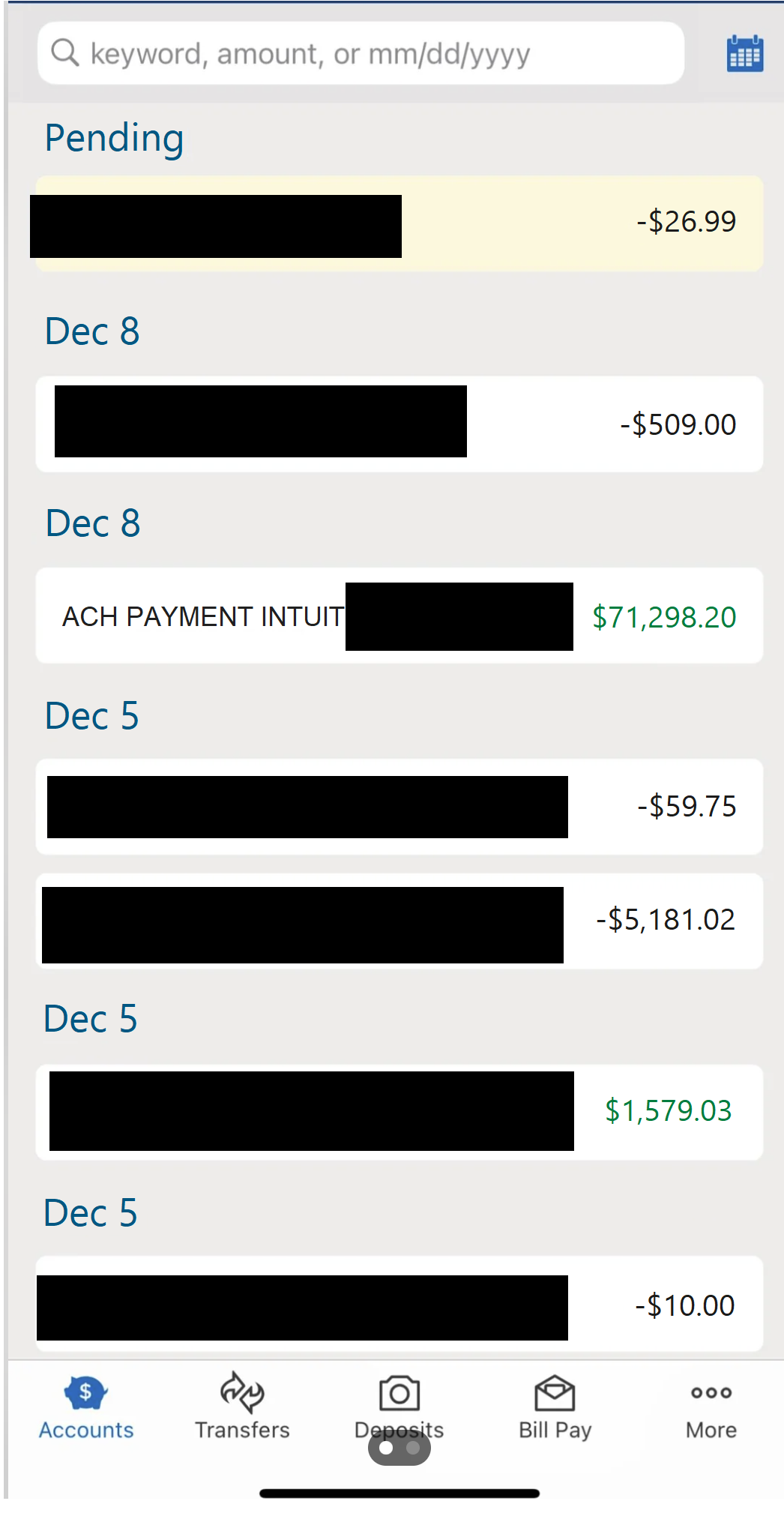Tap the search magnifying glass icon

click(64, 53)
